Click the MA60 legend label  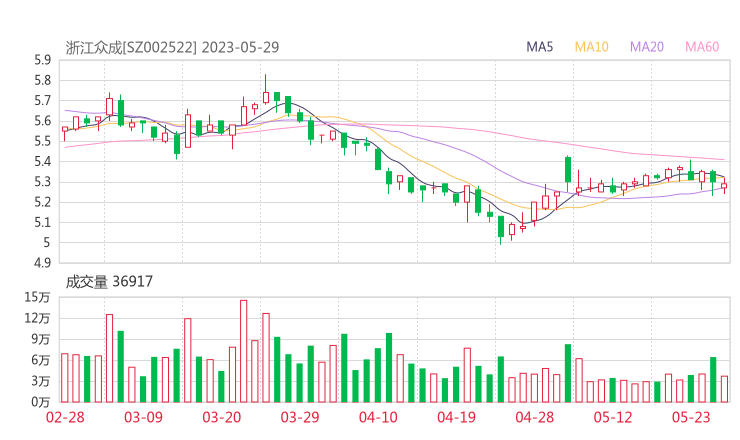tap(702, 47)
